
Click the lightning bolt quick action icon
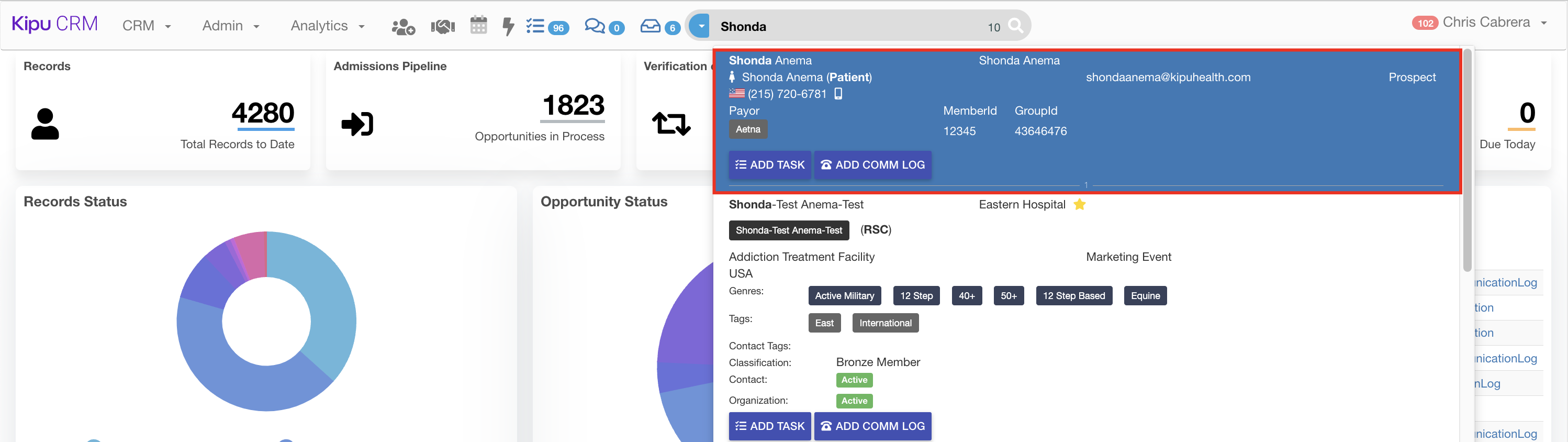(508, 27)
